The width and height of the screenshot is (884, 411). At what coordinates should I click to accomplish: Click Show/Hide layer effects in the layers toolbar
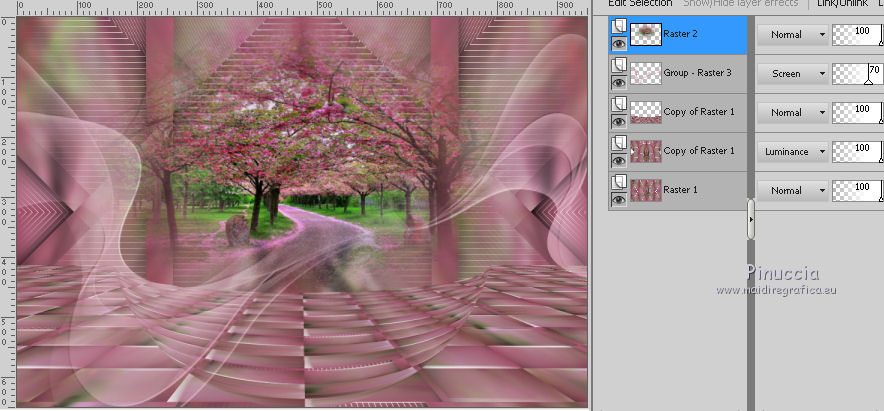pyautogui.click(x=740, y=3)
